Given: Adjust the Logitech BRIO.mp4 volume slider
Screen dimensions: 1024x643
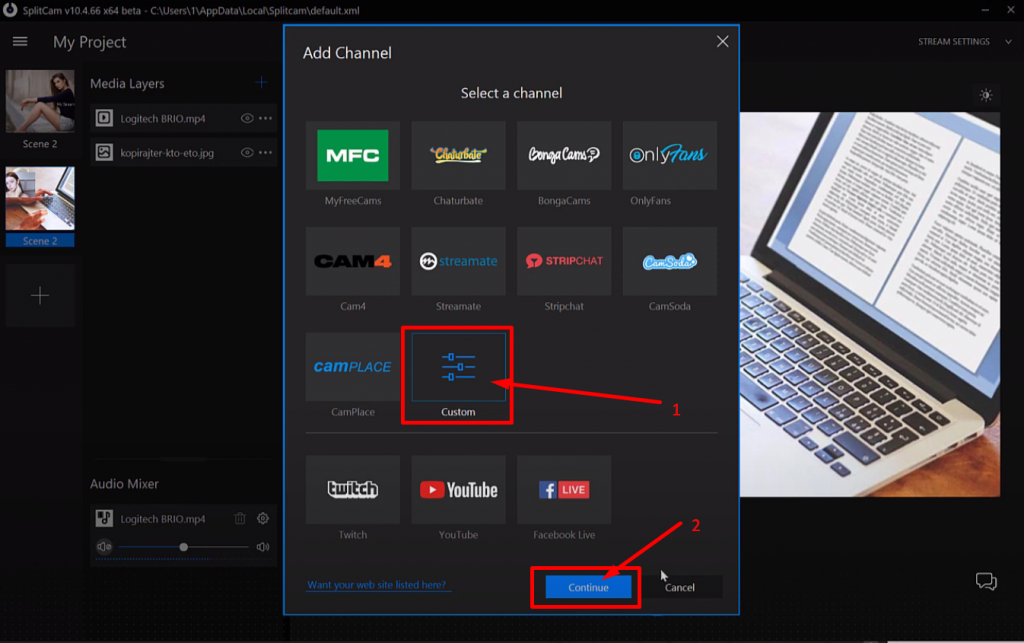Looking at the screenshot, I should tap(184, 547).
